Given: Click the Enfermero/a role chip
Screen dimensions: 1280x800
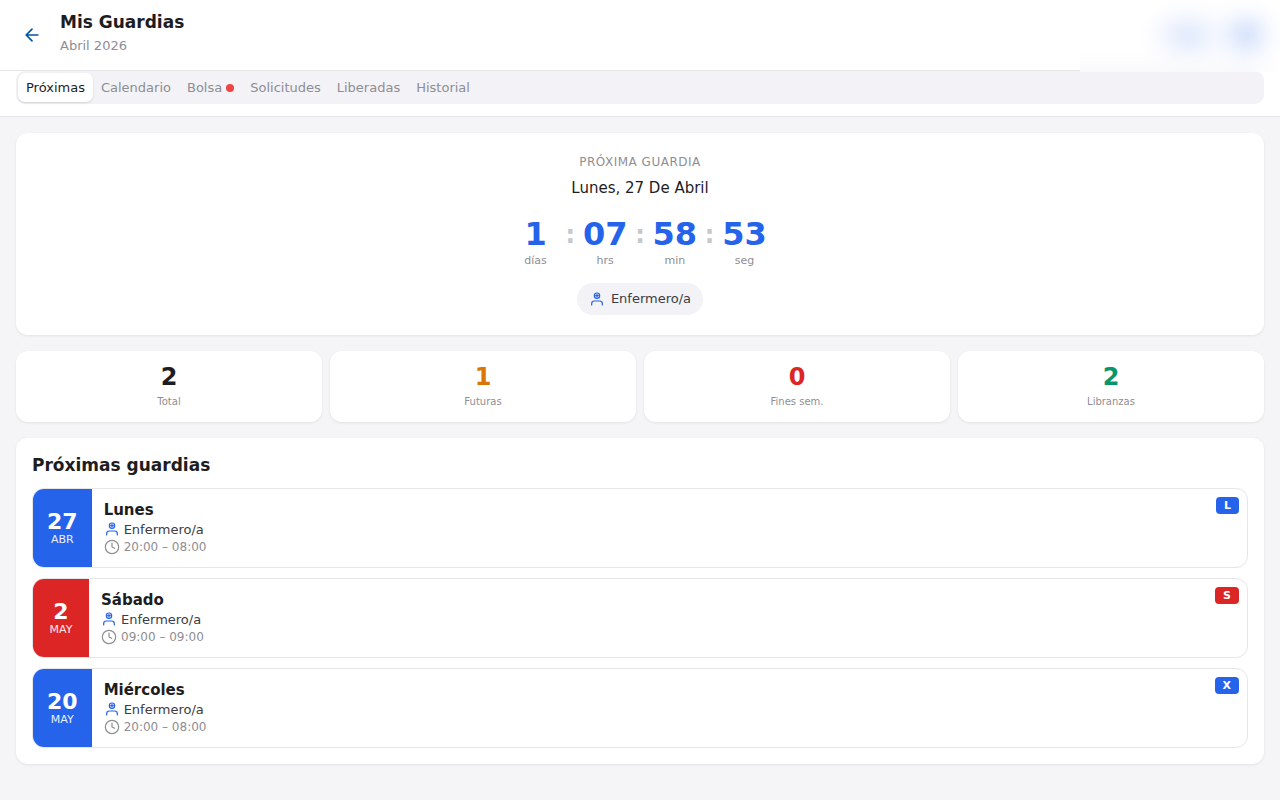Looking at the screenshot, I should [640, 299].
